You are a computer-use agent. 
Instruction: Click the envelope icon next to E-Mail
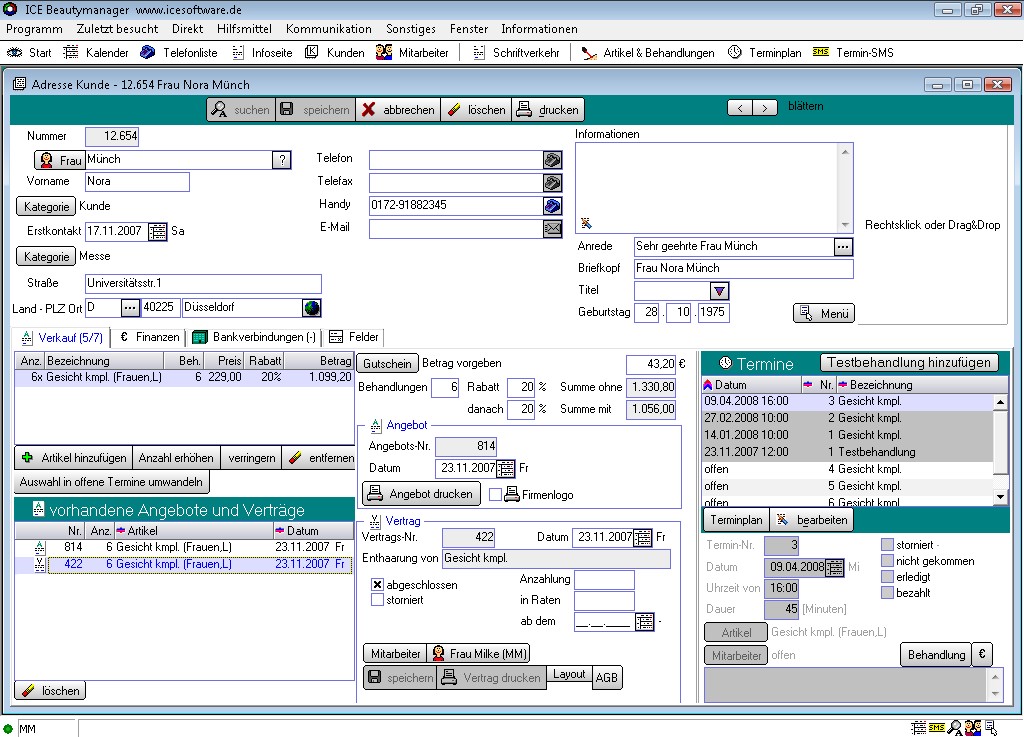pos(552,228)
